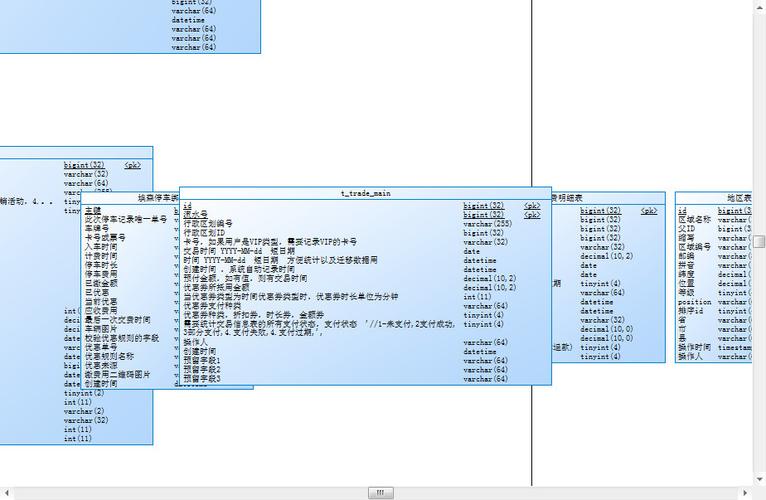
Task: Click the '拼音' column in 地区表
Action: tap(686, 265)
